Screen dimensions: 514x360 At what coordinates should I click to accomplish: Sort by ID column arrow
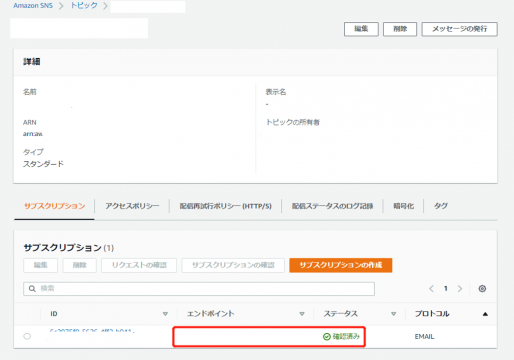pyautogui.click(x=165, y=314)
